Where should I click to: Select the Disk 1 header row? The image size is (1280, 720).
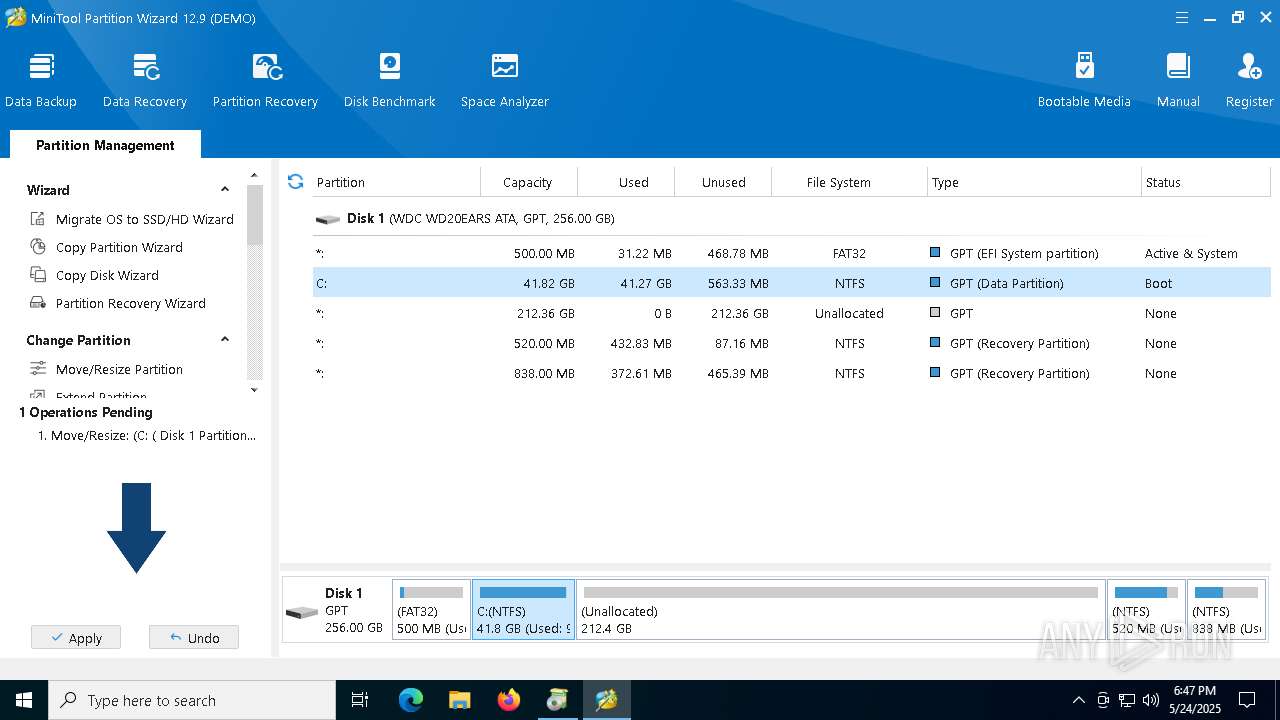[791, 218]
